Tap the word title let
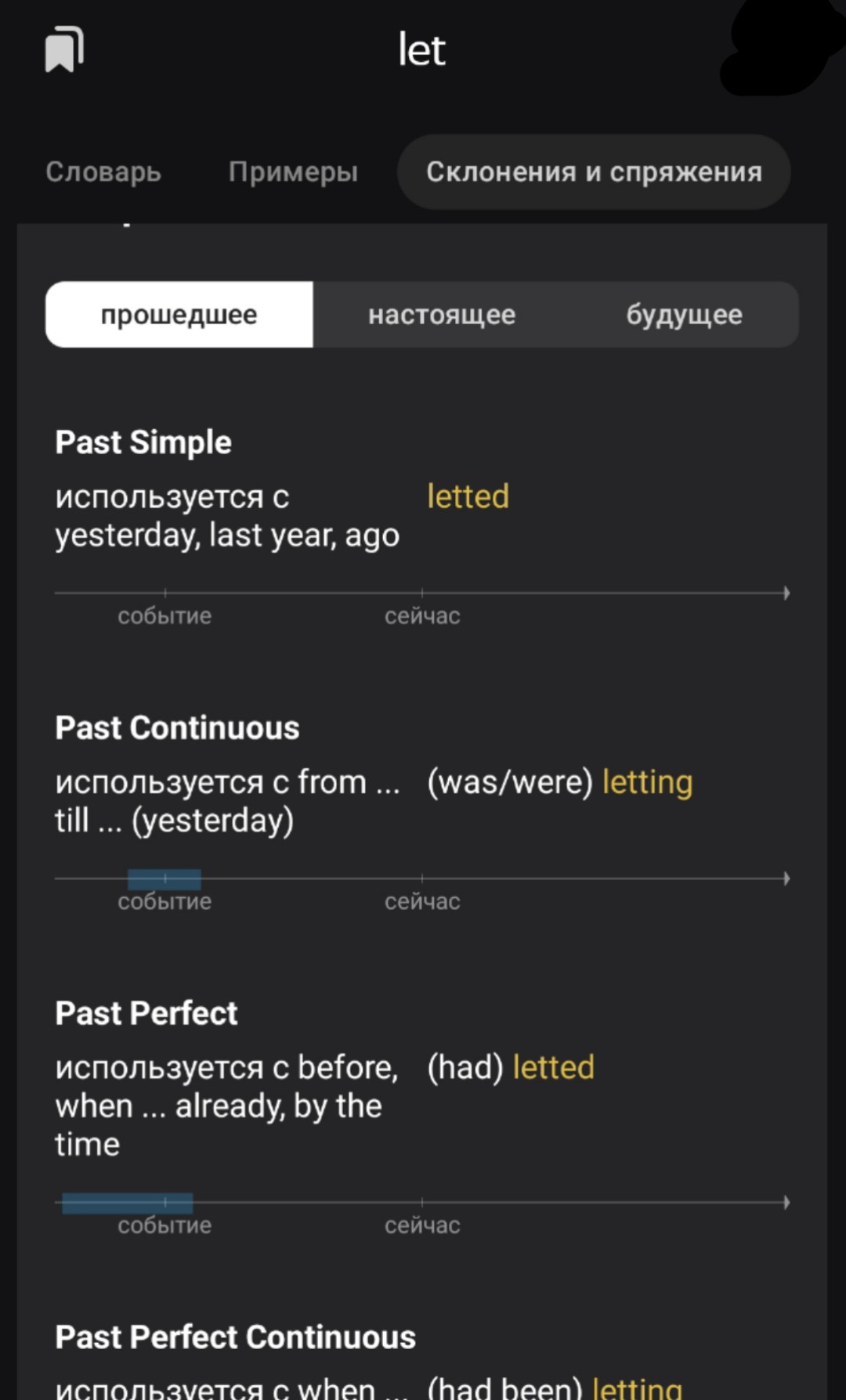The height and width of the screenshot is (1400, 846). (x=421, y=50)
